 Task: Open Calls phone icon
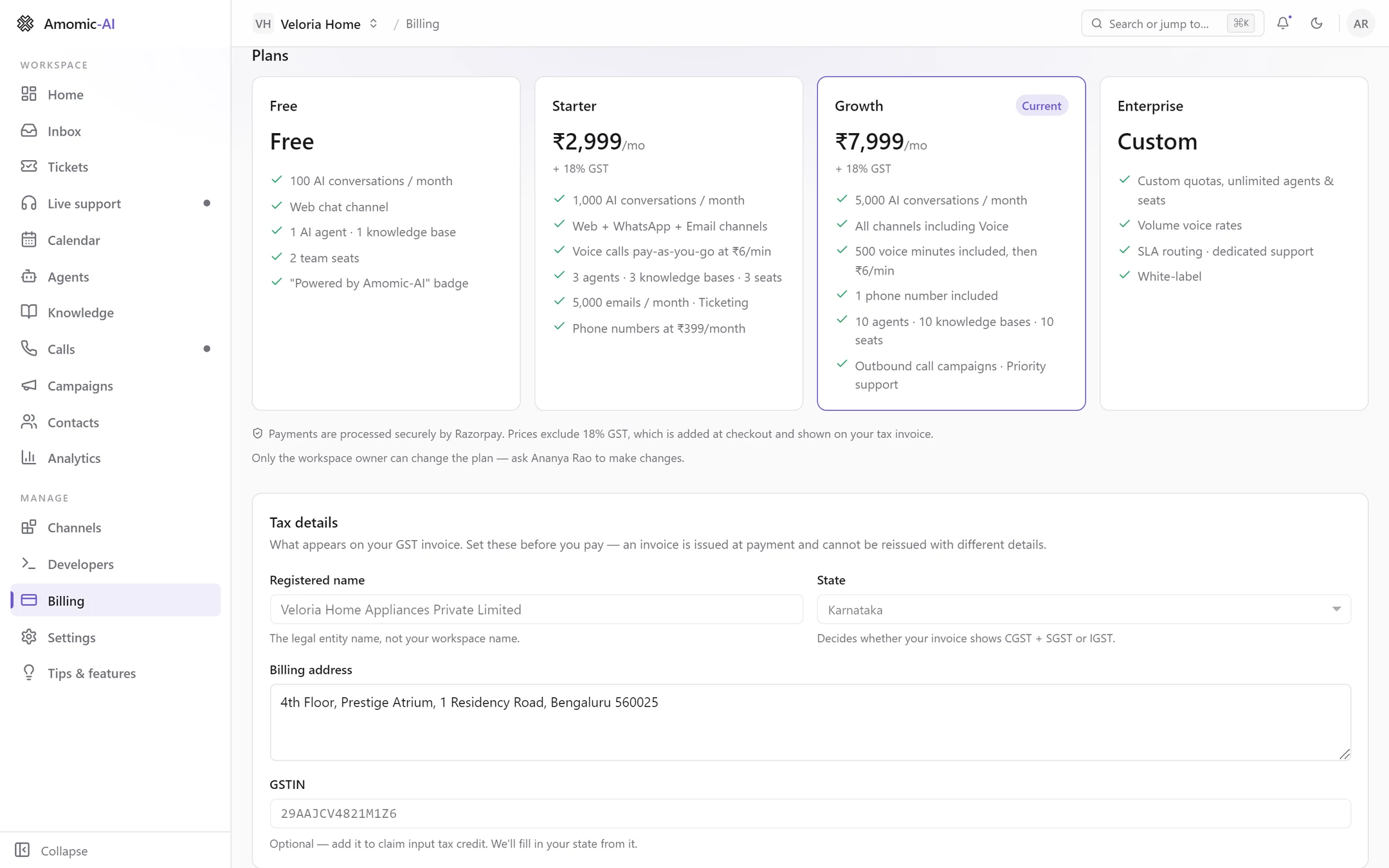point(29,348)
